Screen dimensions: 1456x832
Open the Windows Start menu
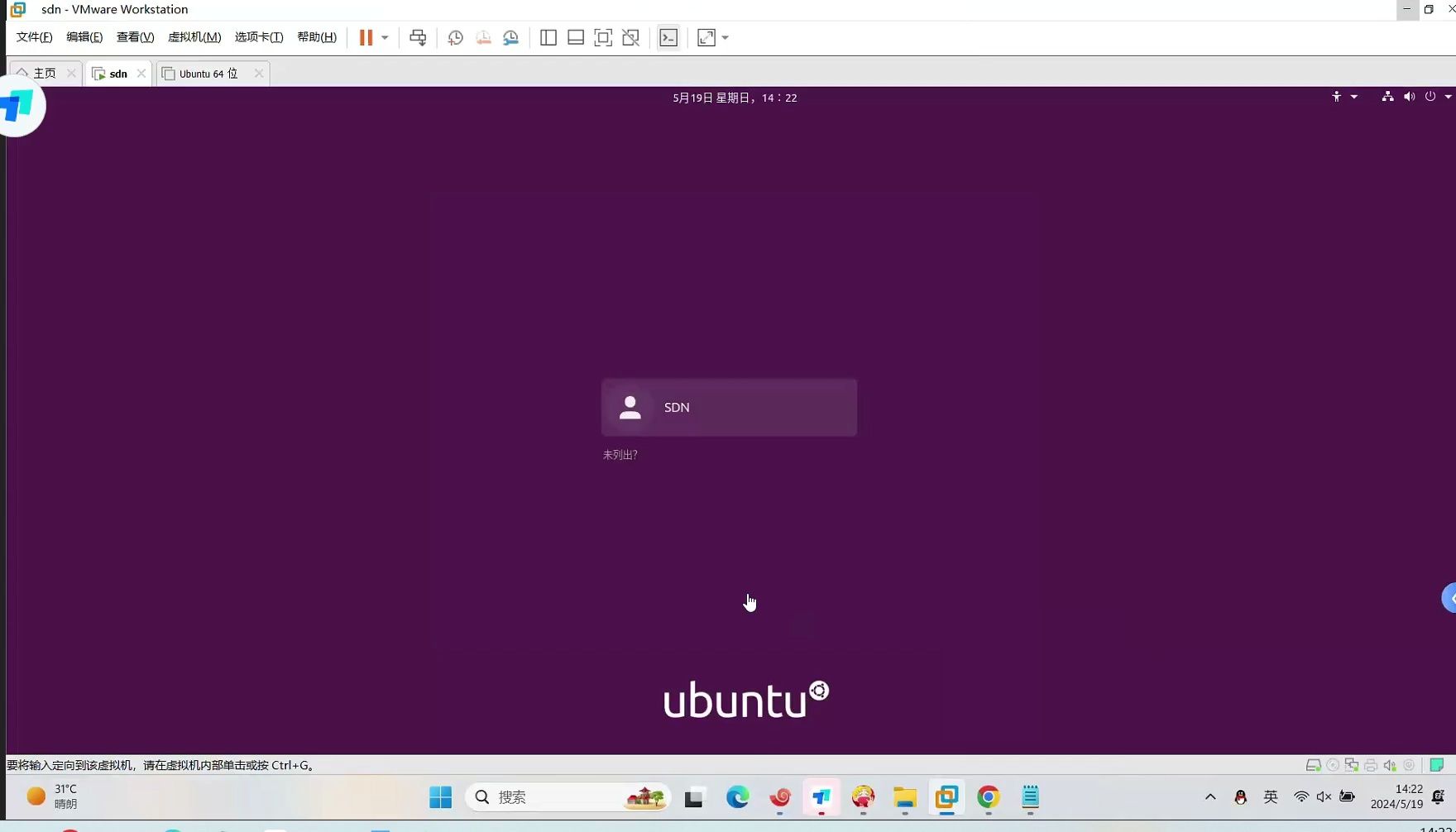tap(441, 797)
